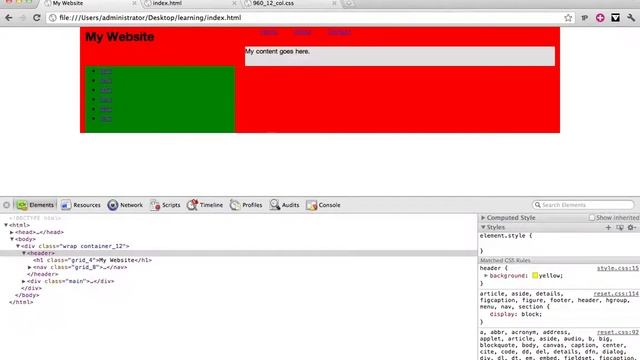Viewport: 640px width, 360px height.
Task: Open the Scripts panel in DevTools
Action: [165, 205]
